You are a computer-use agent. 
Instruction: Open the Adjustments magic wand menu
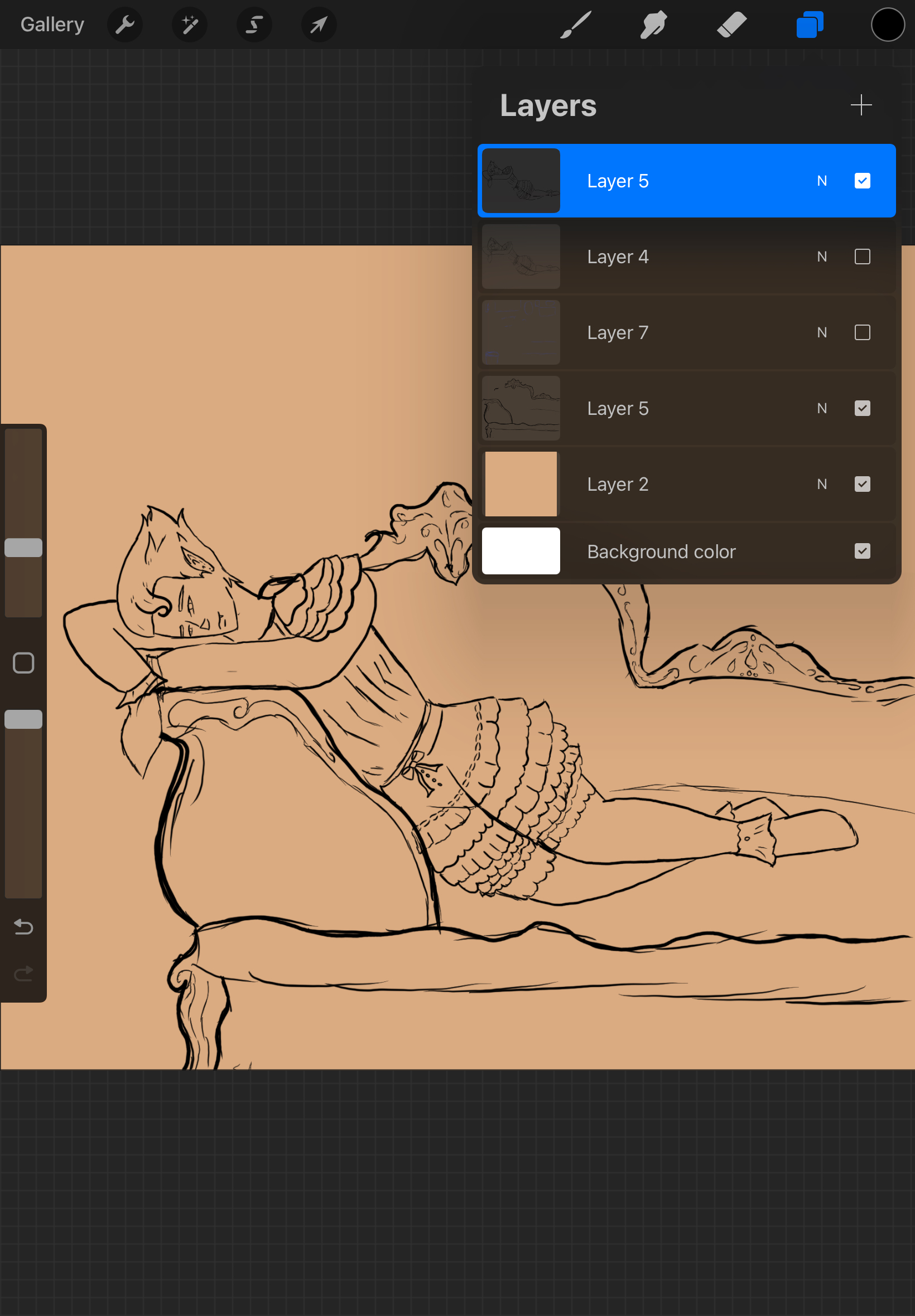[x=189, y=25]
